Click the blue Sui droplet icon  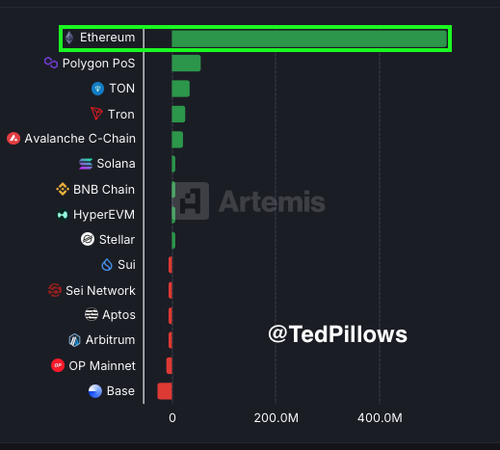point(107,265)
